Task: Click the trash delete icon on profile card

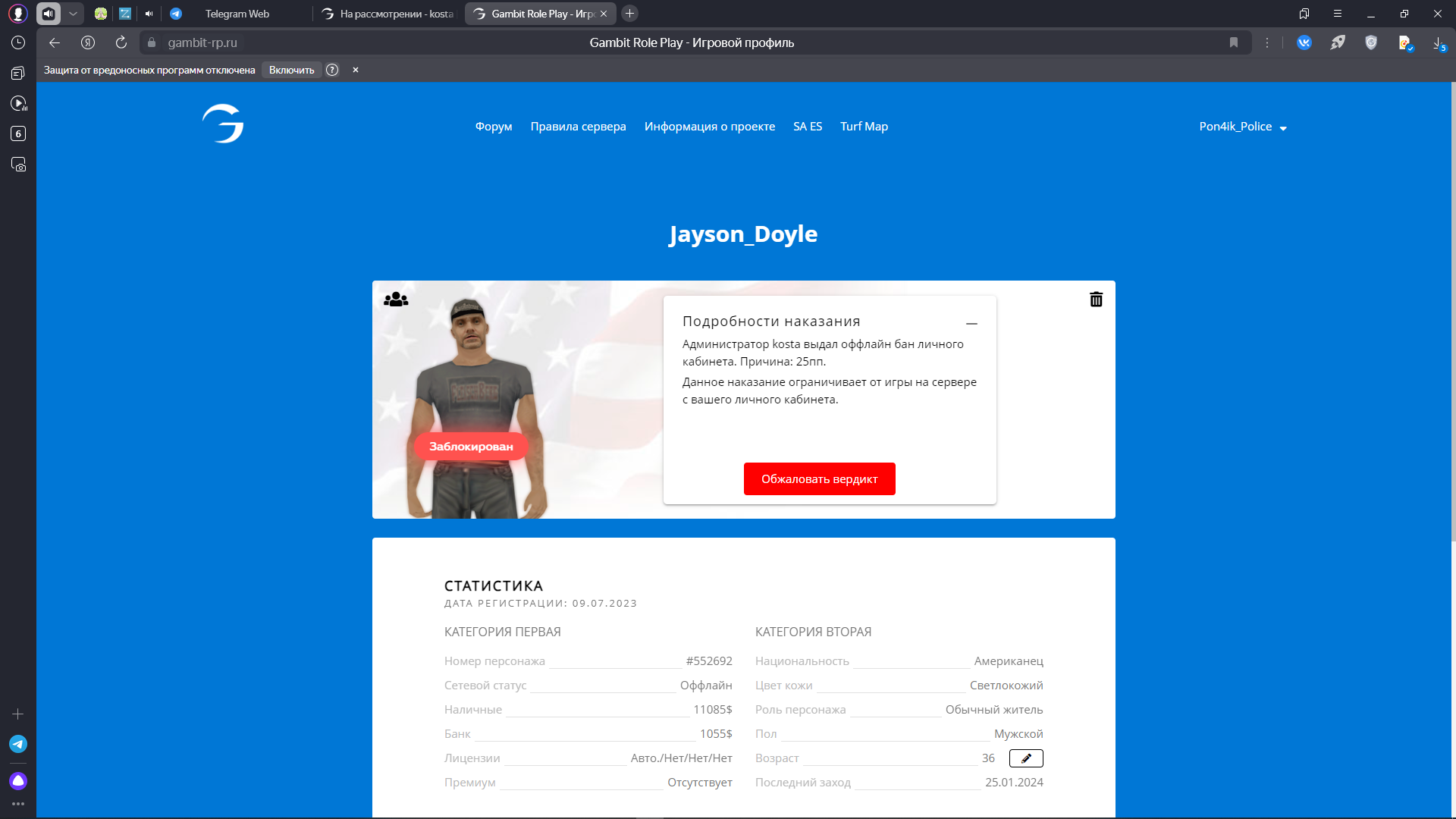Action: click(1096, 300)
